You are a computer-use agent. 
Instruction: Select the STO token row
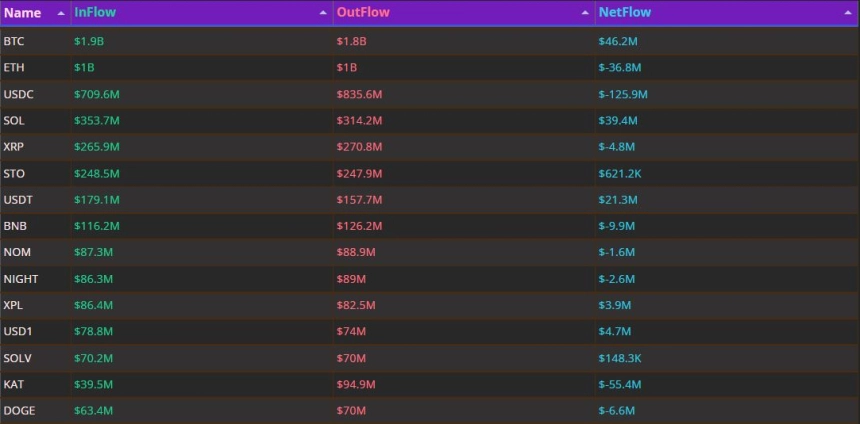[x=14, y=173]
